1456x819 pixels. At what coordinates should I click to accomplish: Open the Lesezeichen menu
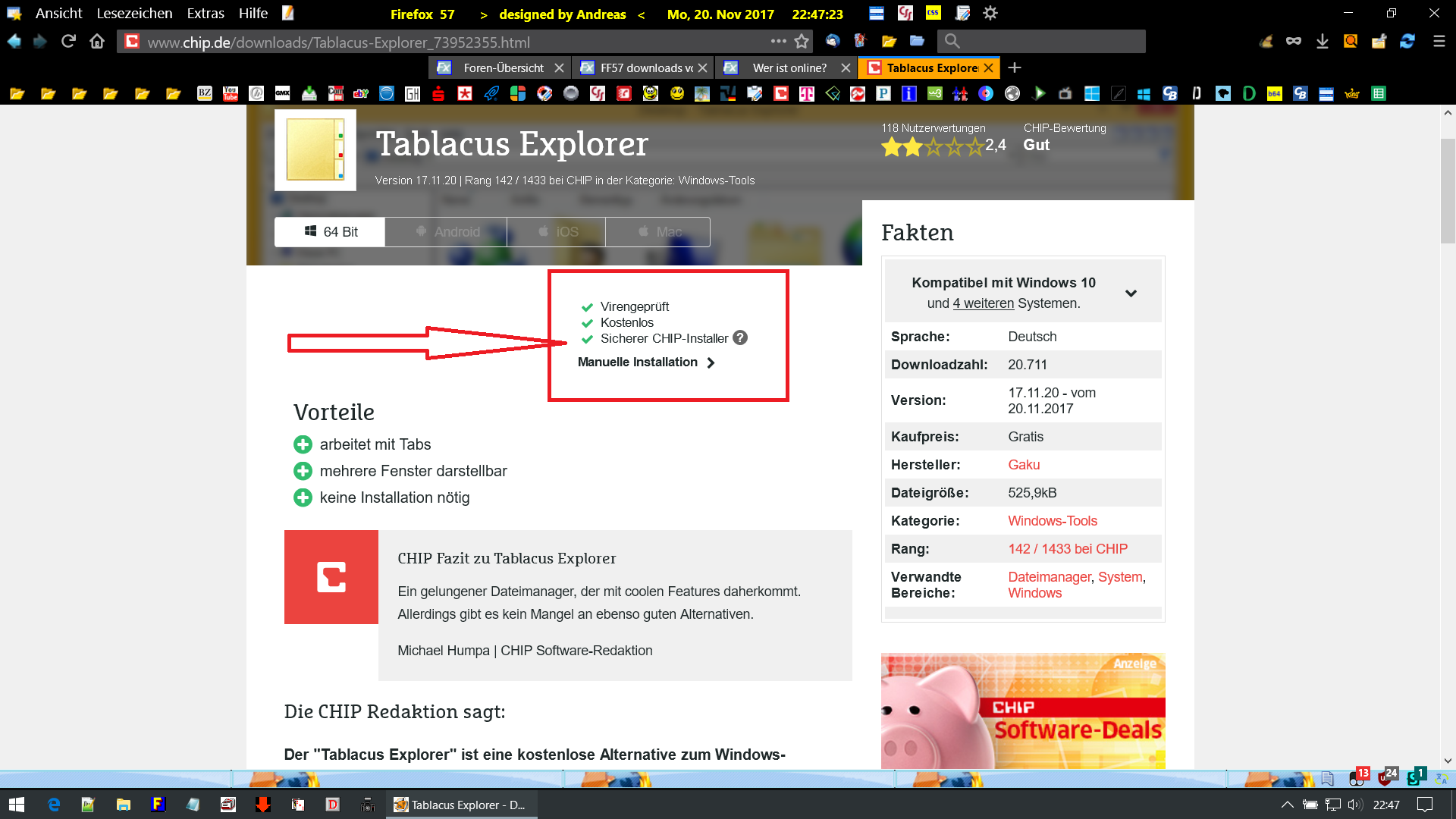pos(134,14)
